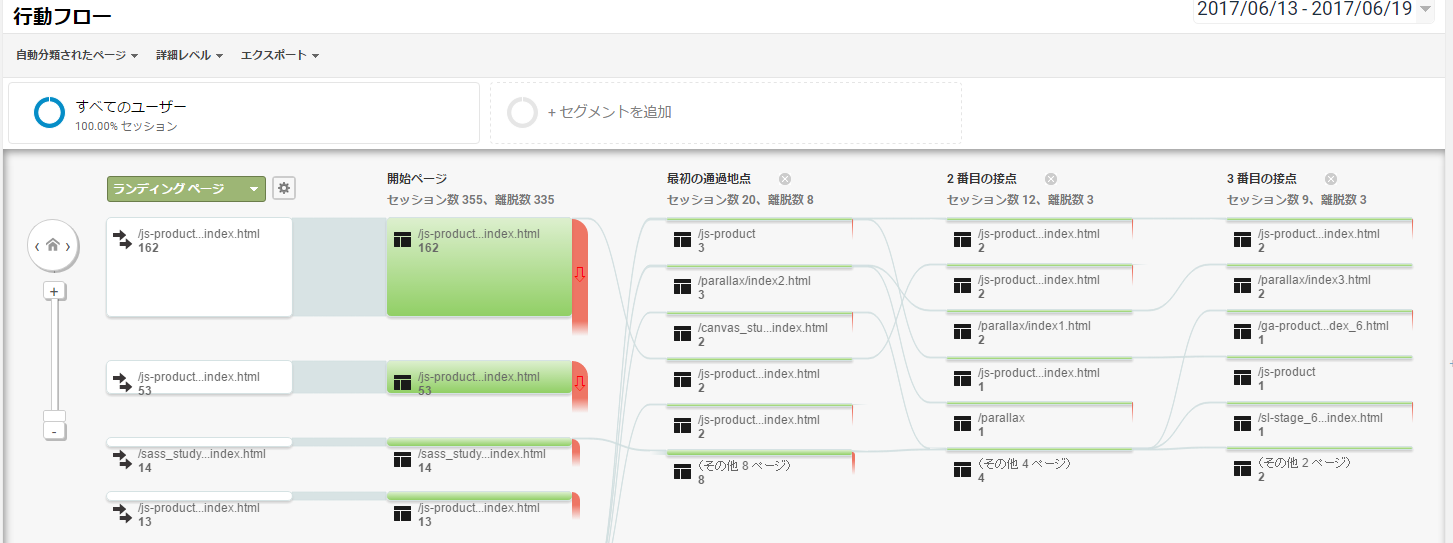This screenshot has height=543, width=1453.
Task: Remove the 2番目の接点 column
Action: 1051,179
